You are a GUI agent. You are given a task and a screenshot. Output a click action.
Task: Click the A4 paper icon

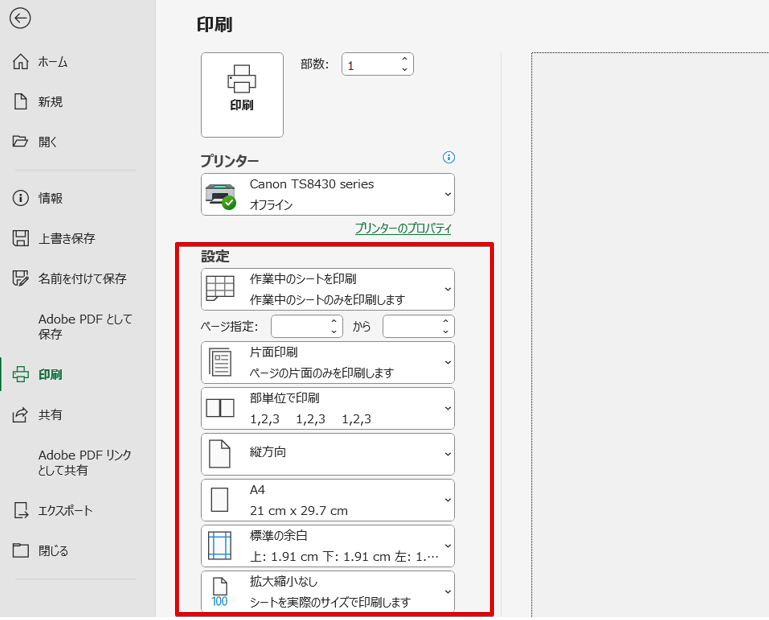(219, 500)
